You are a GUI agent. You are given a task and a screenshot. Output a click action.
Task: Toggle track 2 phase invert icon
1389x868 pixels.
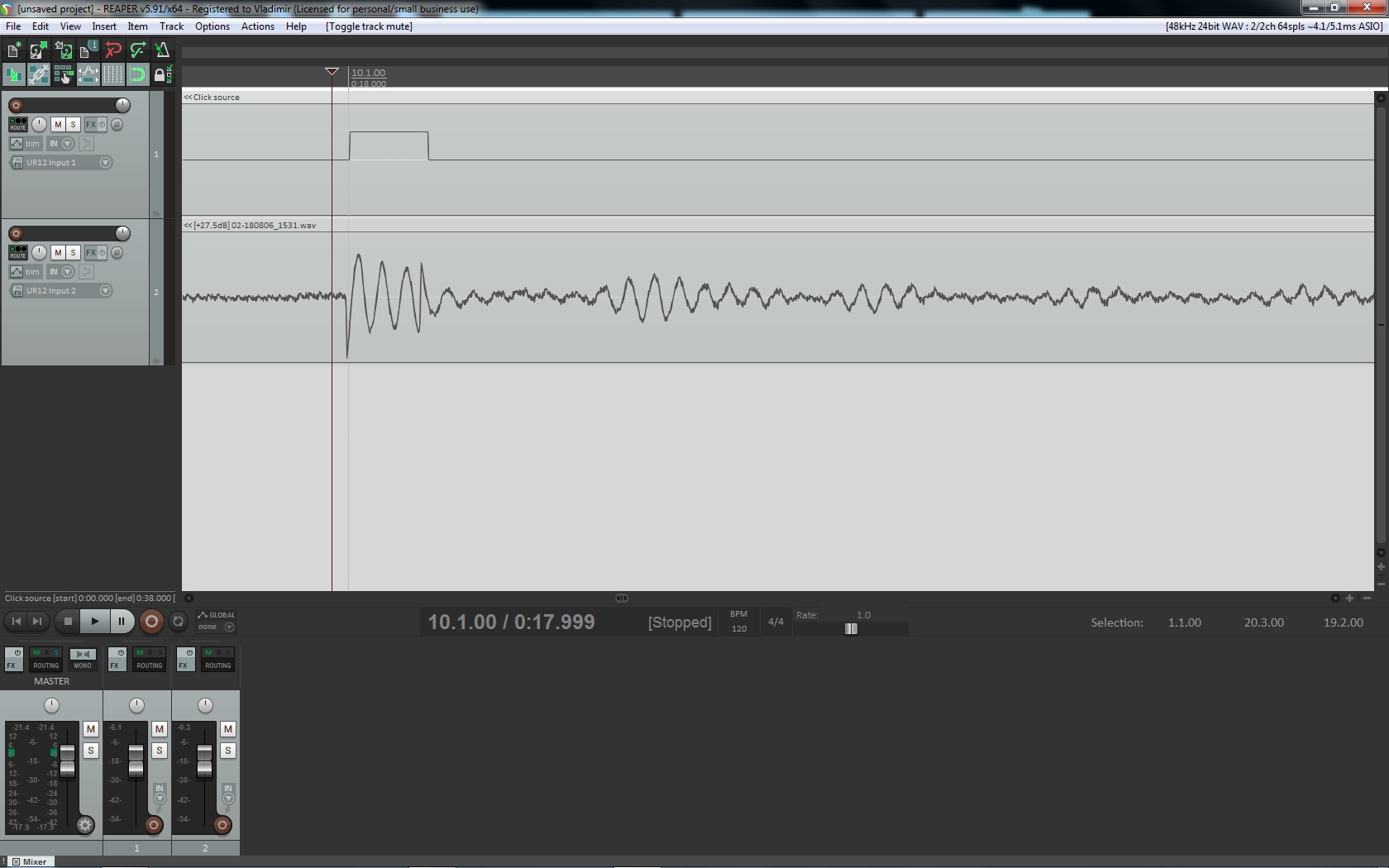[117, 253]
